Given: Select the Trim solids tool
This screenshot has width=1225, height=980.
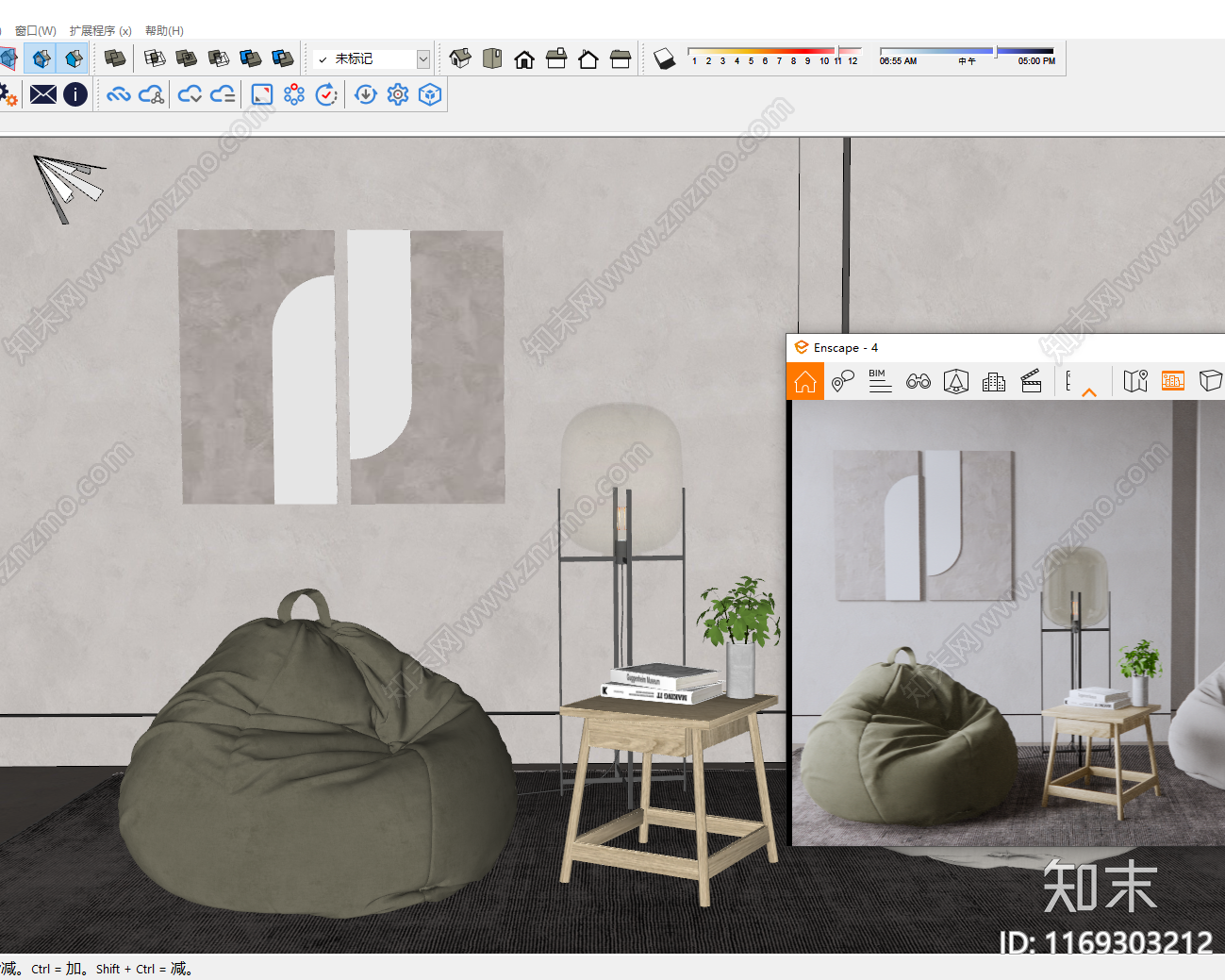Looking at the screenshot, I should 251,58.
